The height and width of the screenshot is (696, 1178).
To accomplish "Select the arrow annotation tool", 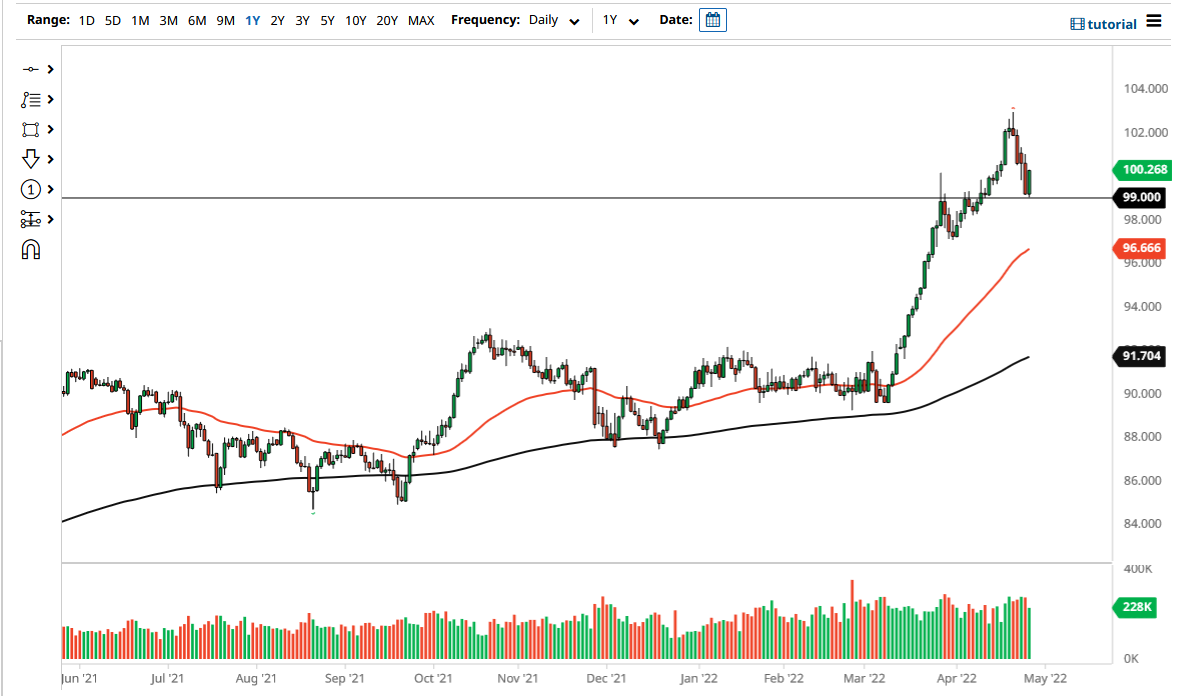I will pos(30,159).
